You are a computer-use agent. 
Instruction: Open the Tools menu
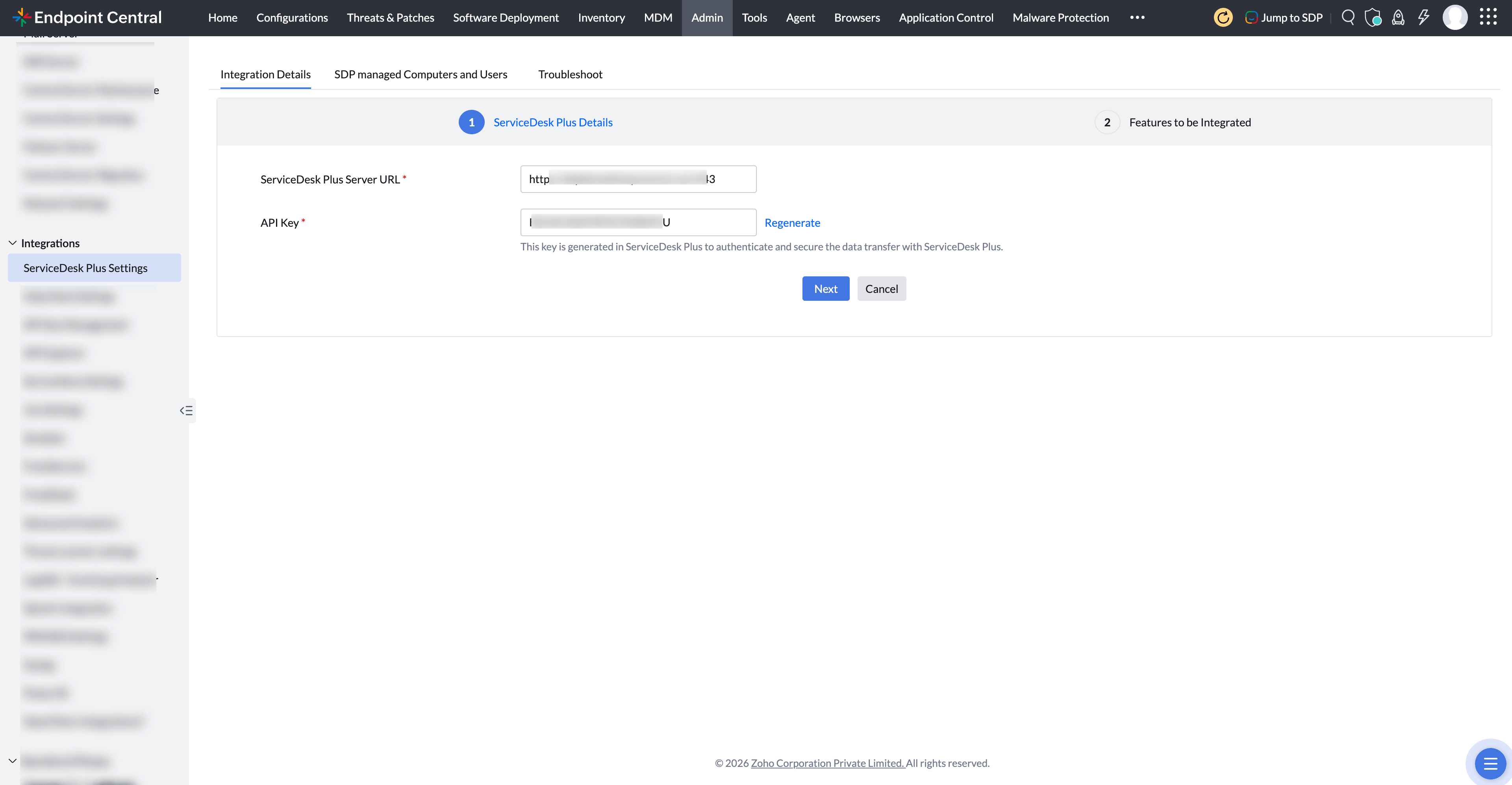tap(754, 18)
